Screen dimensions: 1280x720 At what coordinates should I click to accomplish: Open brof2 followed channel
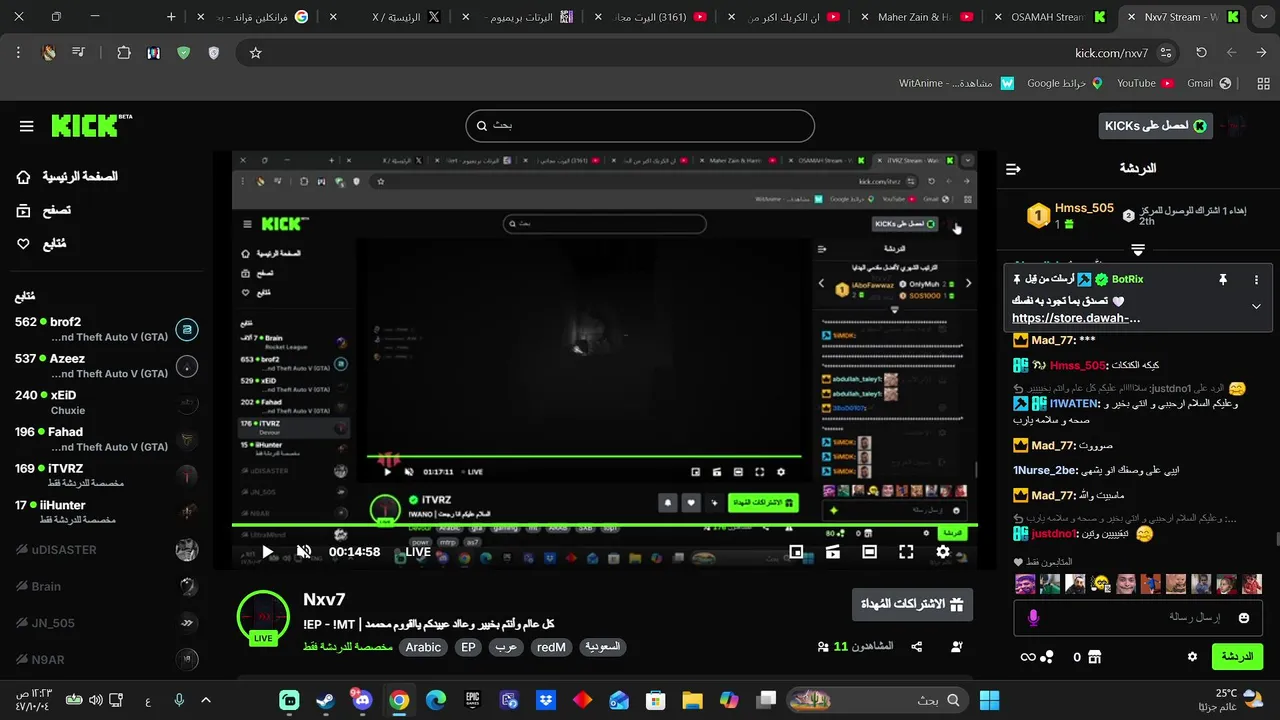(106, 329)
